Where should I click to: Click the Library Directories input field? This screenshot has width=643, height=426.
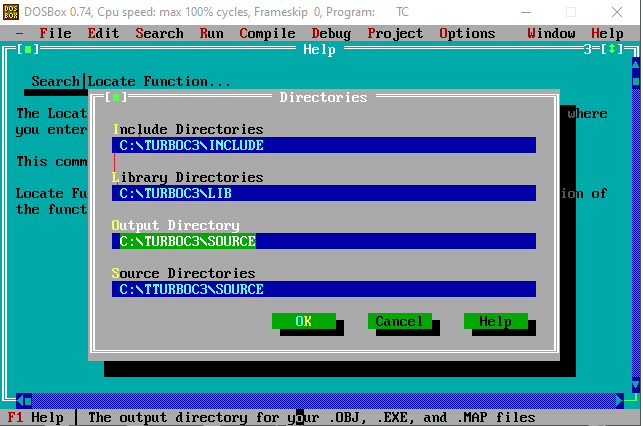[324, 193]
